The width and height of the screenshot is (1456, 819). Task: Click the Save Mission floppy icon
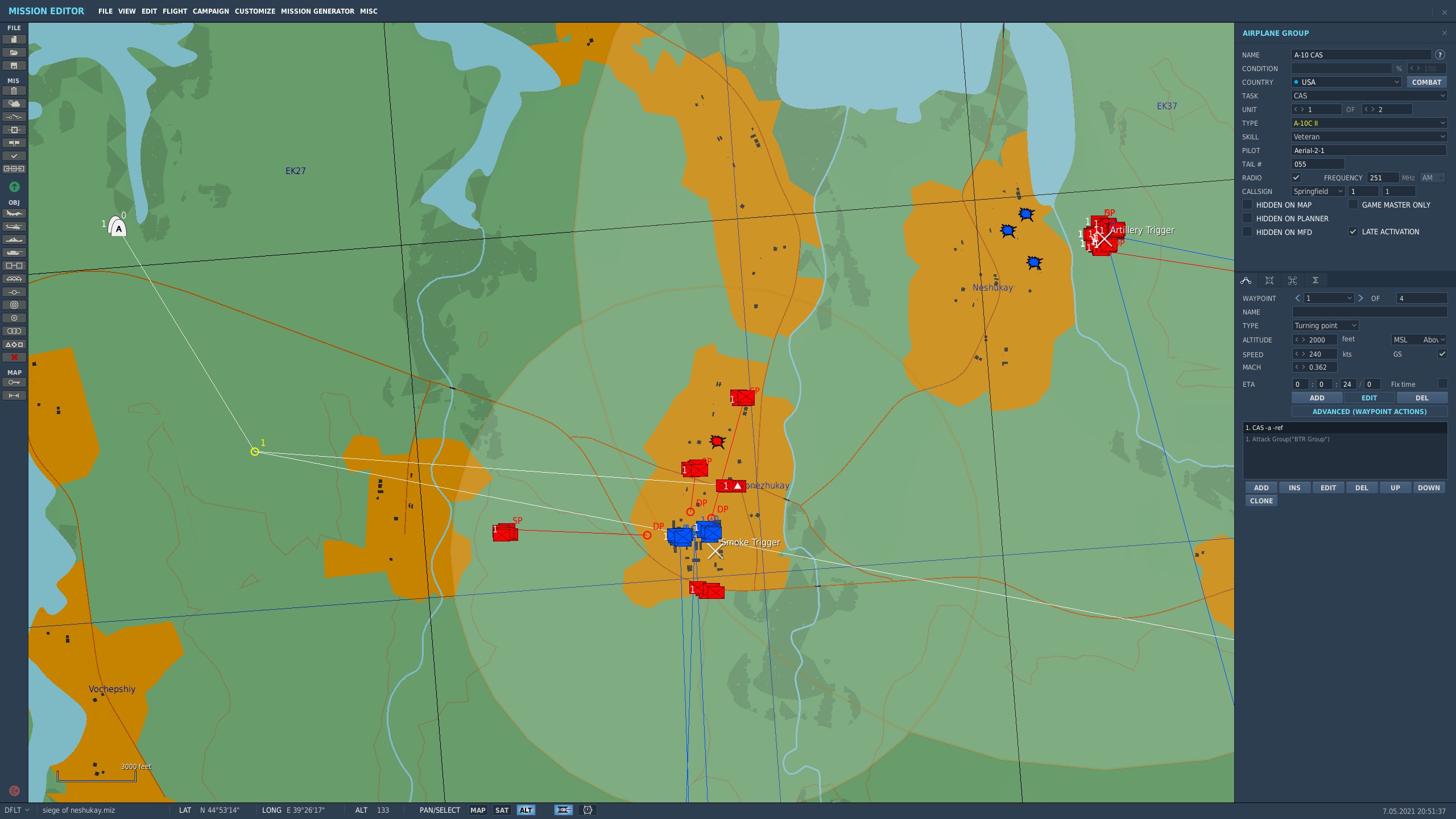[14, 65]
